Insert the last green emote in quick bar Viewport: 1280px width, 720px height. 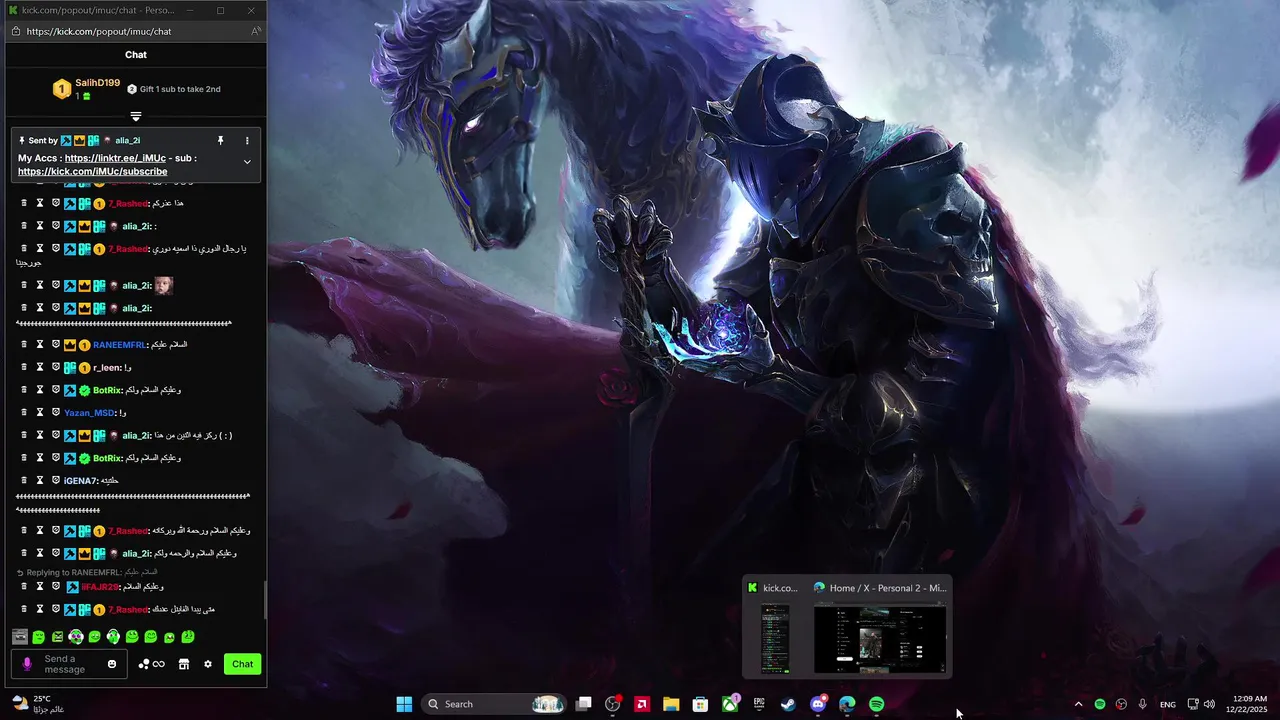(x=188, y=637)
